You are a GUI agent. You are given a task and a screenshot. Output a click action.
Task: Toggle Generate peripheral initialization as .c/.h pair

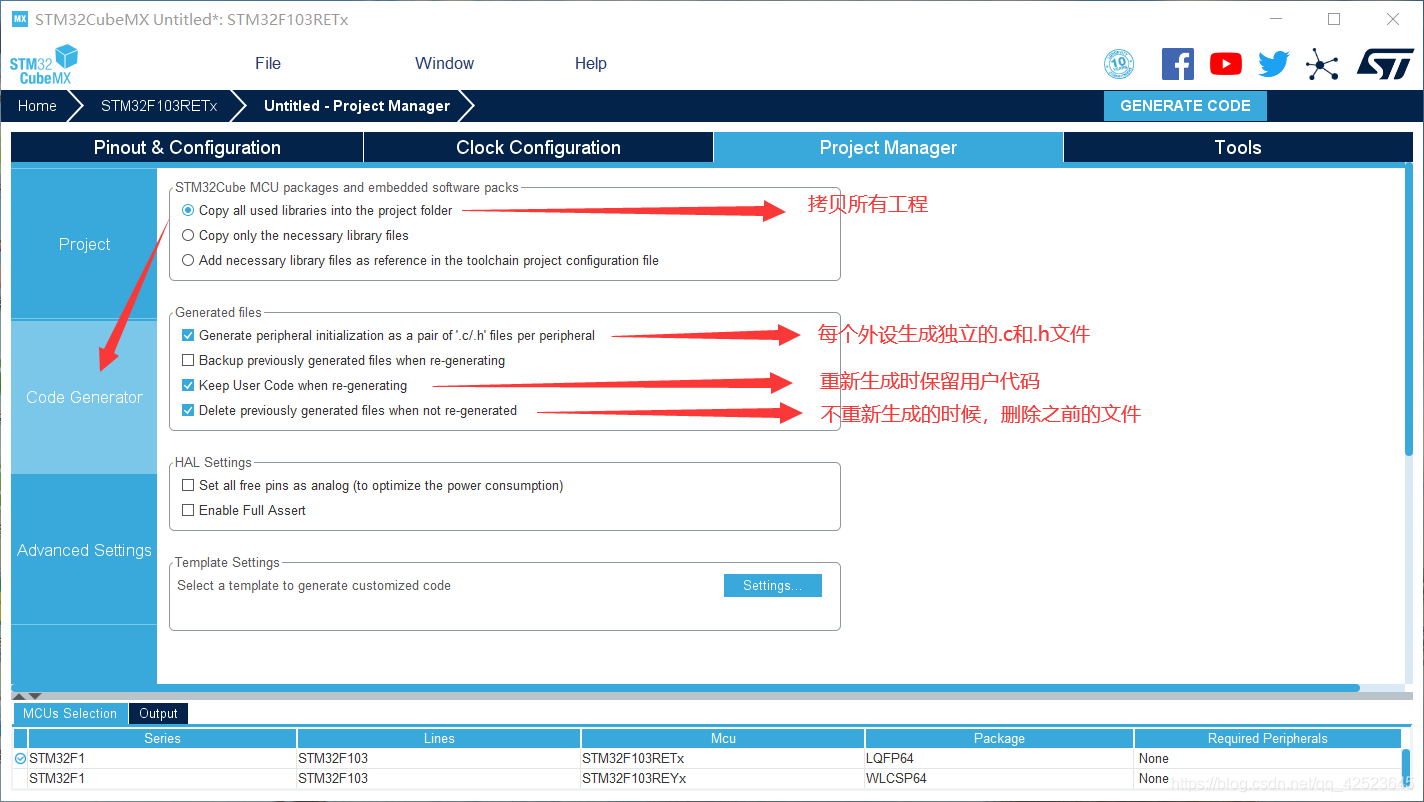(188, 336)
